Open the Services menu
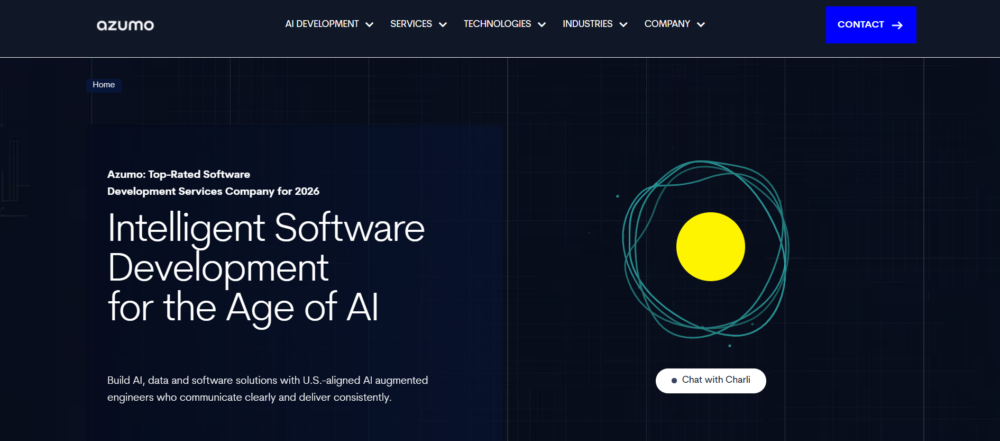This screenshot has width=1000, height=441. tap(411, 24)
